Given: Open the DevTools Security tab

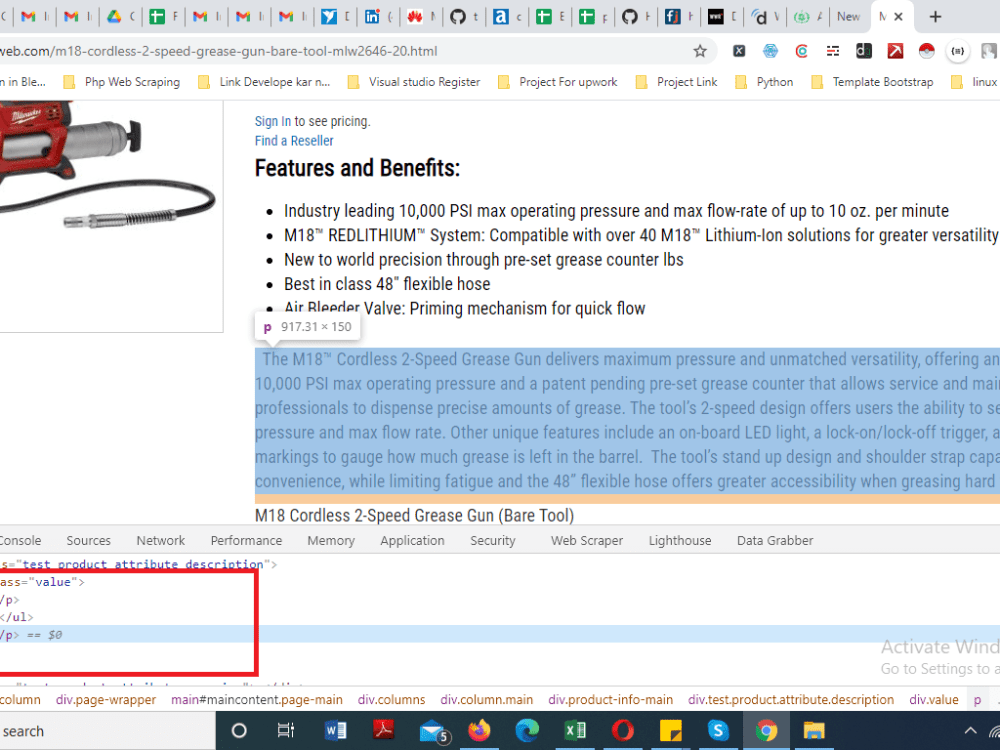Looking at the screenshot, I should tap(493, 540).
